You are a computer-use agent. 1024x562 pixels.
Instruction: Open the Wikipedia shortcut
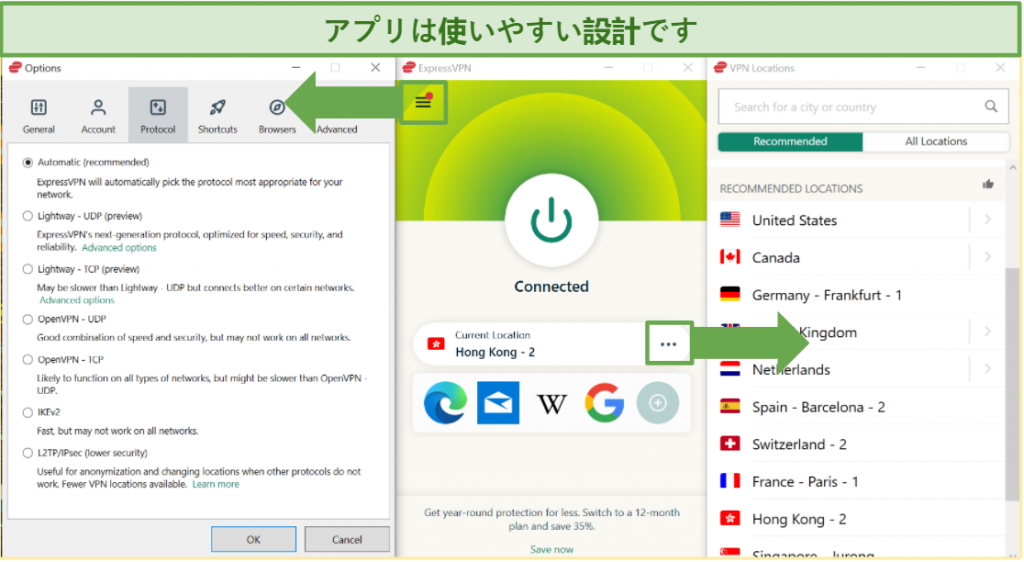(551, 404)
